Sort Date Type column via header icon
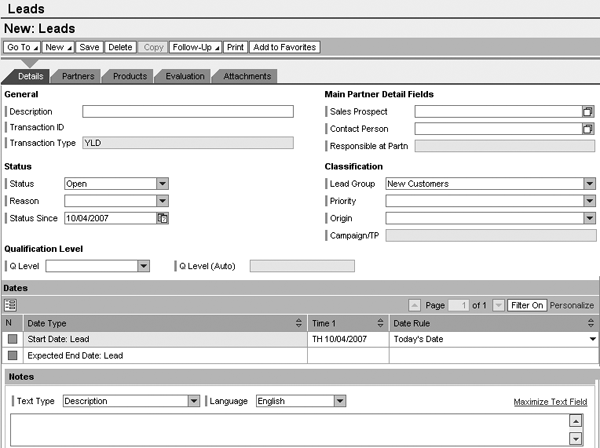The width and height of the screenshot is (600, 448). 299,323
